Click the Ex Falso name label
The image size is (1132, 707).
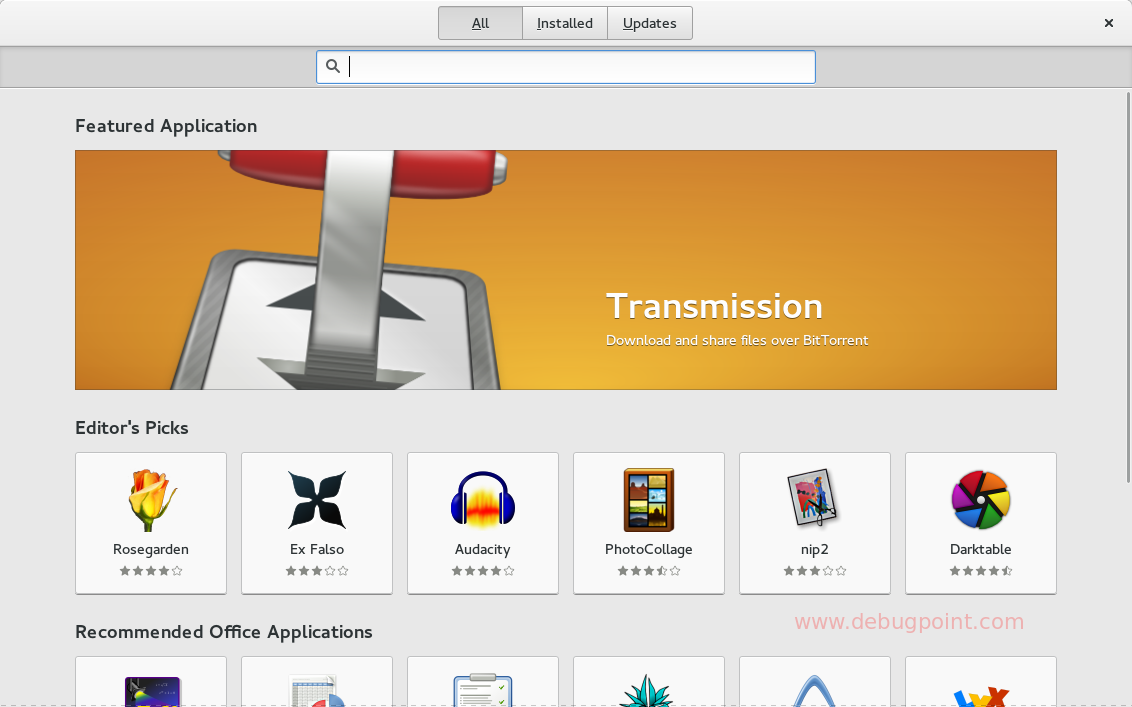pos(317,550)
